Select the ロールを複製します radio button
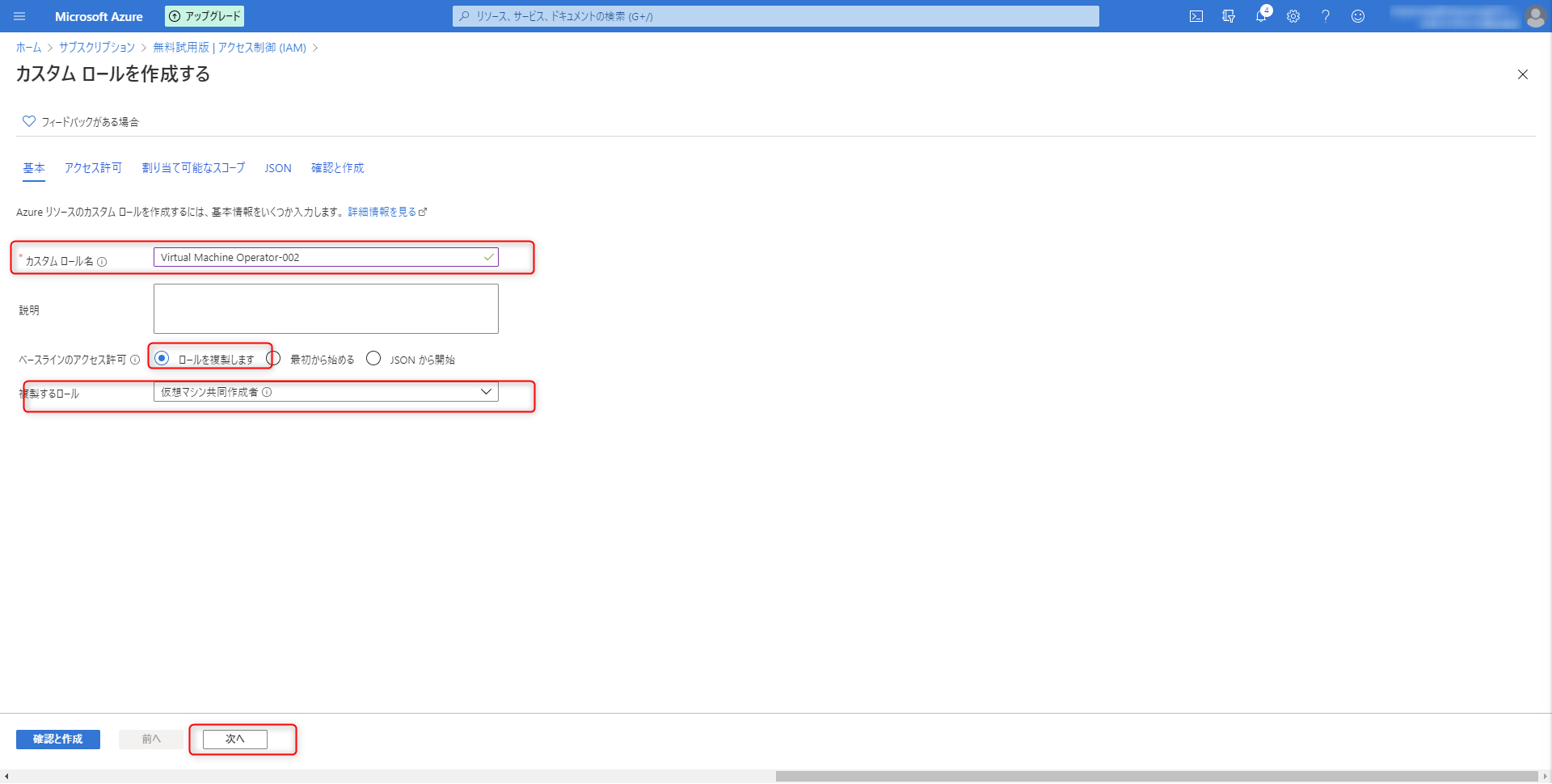 [x=162, y=358]
